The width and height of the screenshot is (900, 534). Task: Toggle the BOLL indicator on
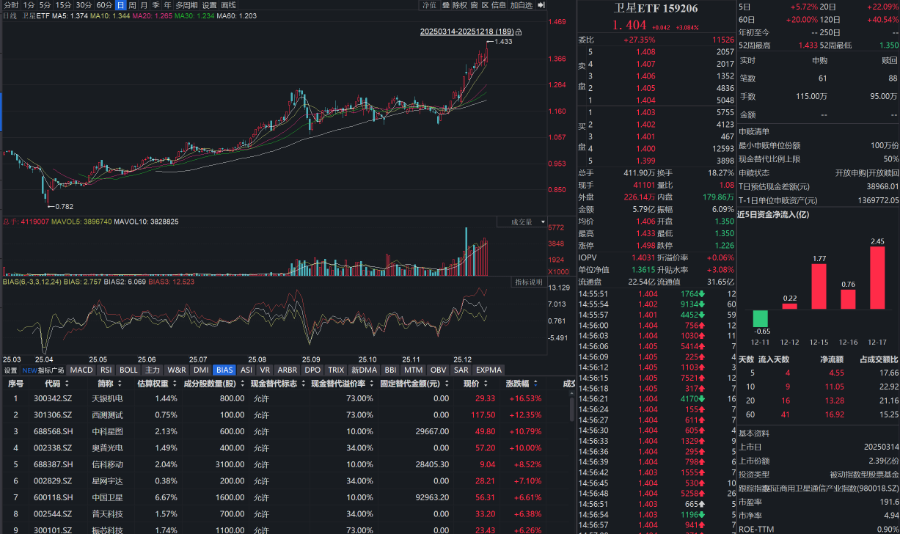pos(129,369)
